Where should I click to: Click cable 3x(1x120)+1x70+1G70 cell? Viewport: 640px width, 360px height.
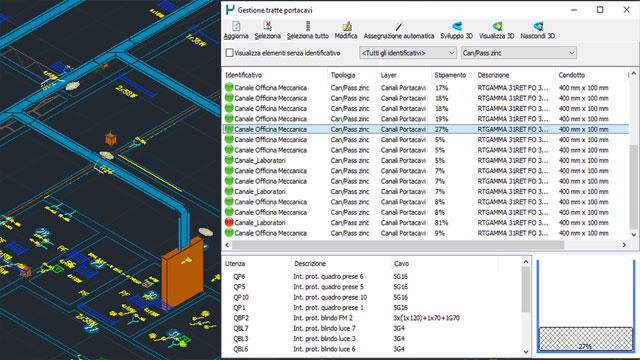(x=427, y=318)
